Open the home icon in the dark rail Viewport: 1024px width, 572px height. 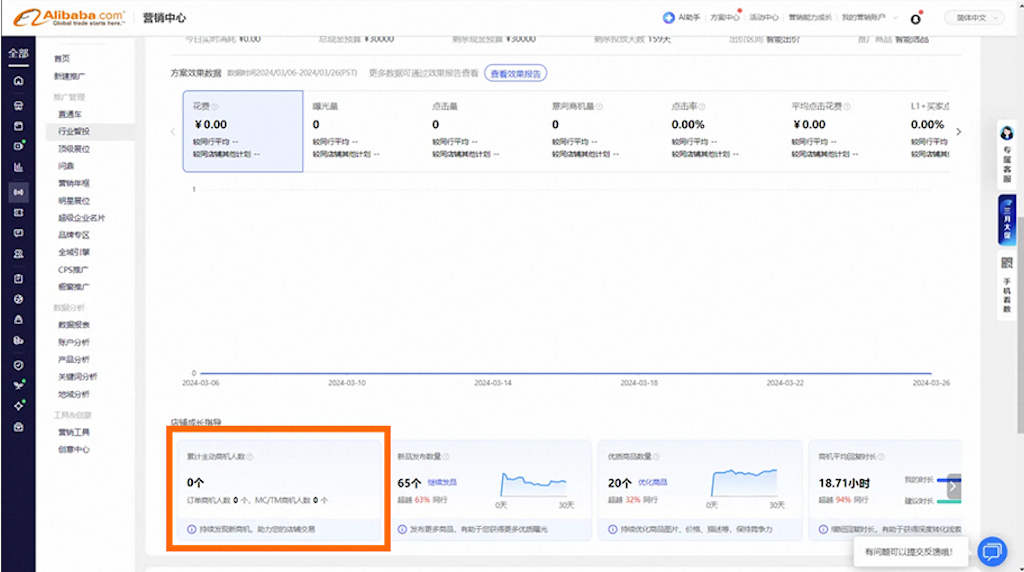coord(18,81)
